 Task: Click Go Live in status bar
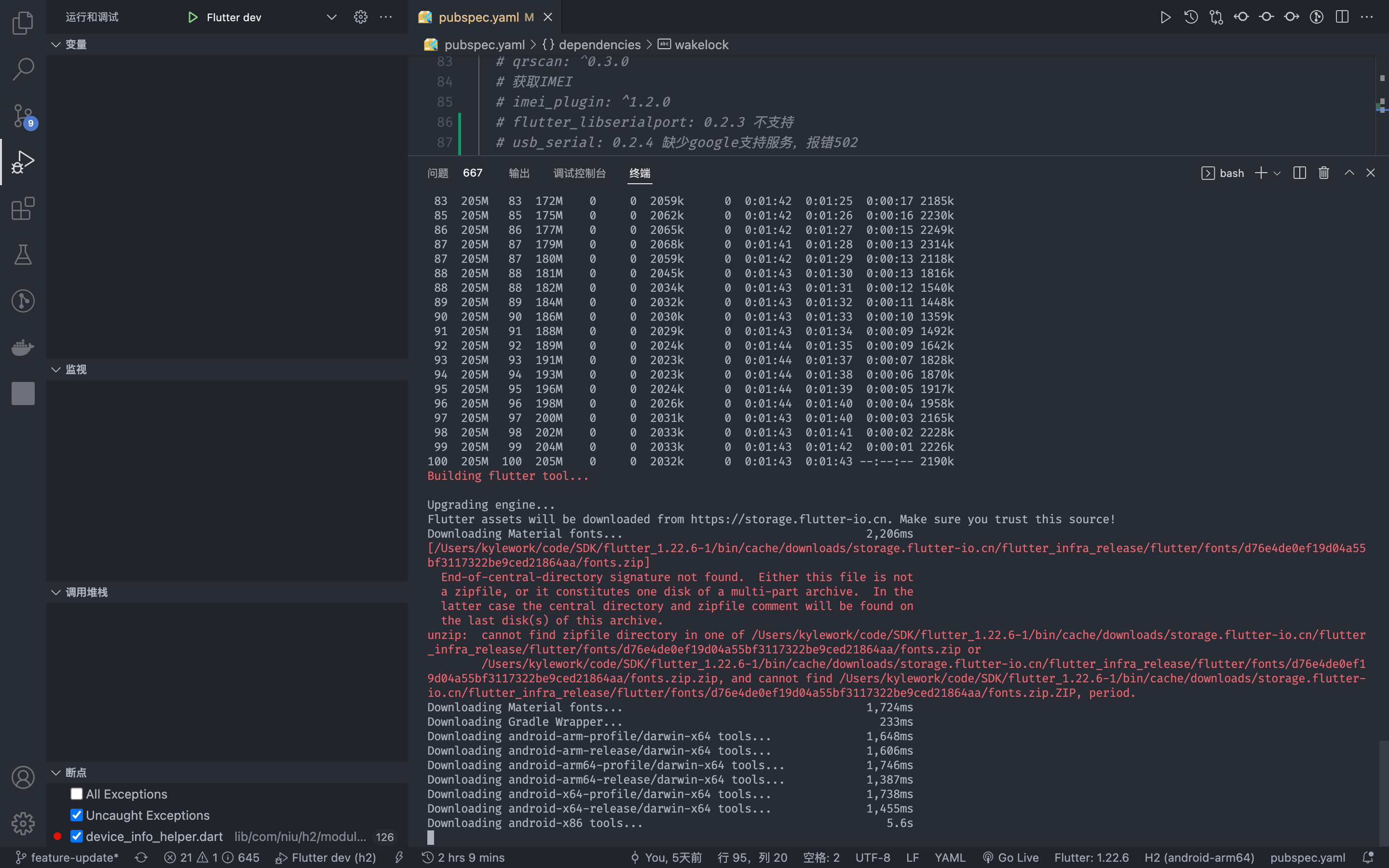1010,858
